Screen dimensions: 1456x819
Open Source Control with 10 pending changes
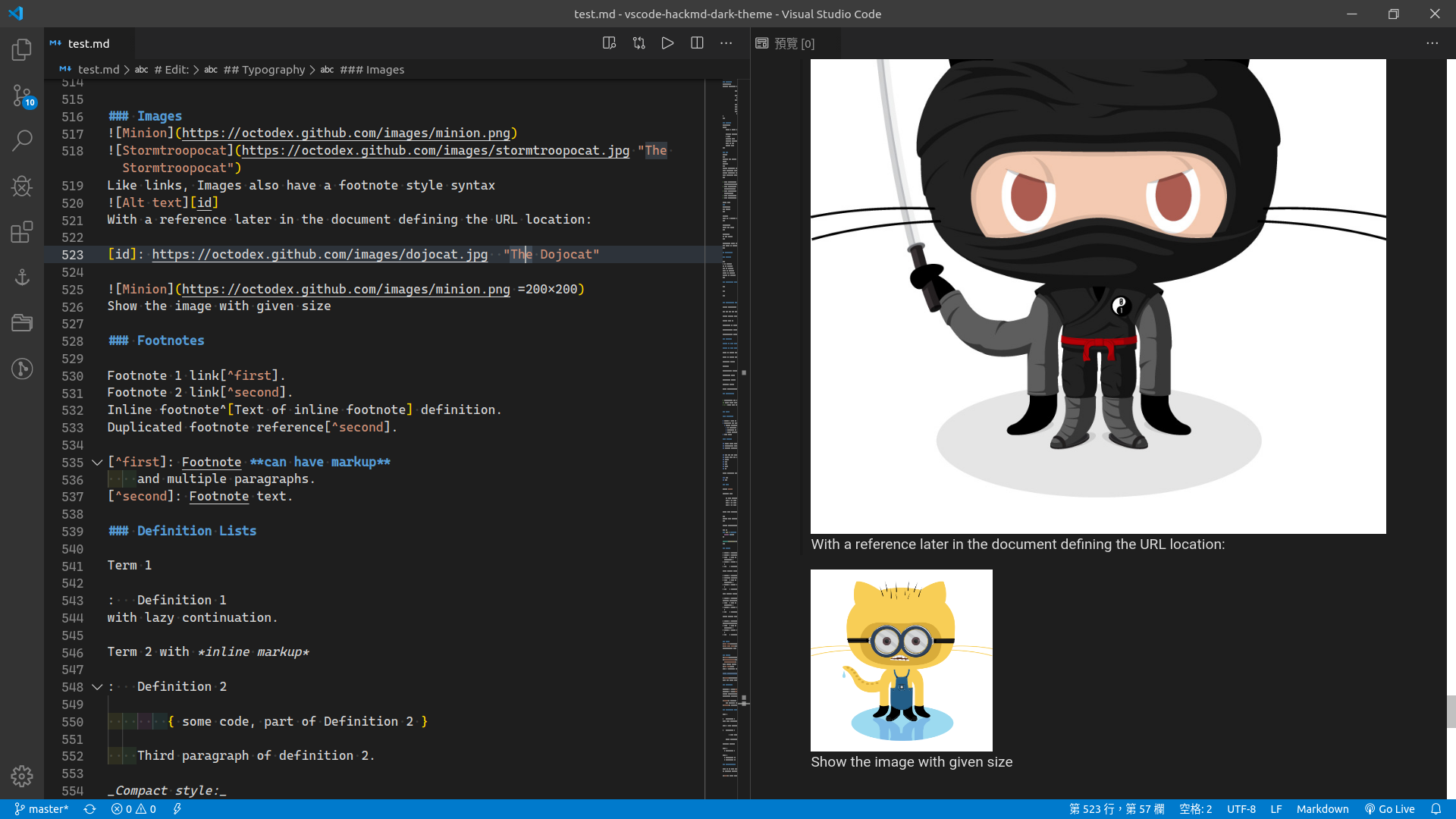(22, 96)
